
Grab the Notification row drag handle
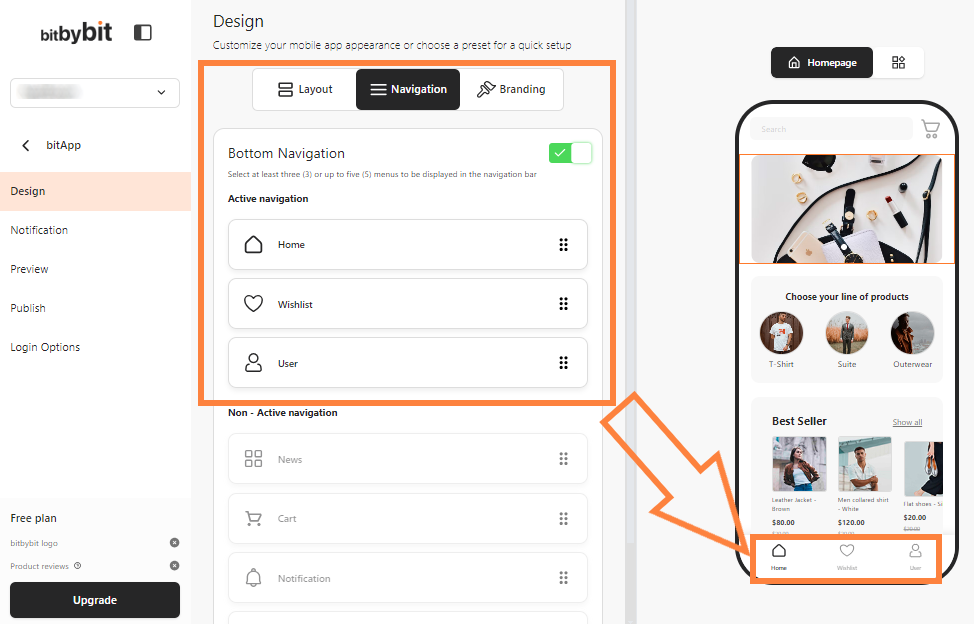pos(563,578)
